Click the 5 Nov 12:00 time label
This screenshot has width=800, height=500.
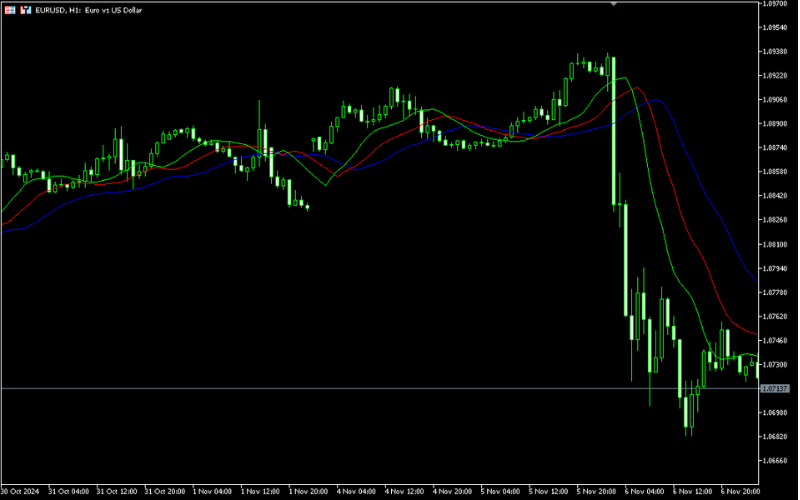coord(548,491)
